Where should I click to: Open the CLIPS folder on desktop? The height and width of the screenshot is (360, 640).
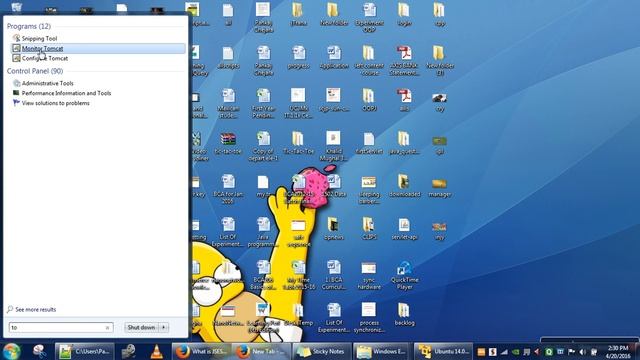coord(369,229)
